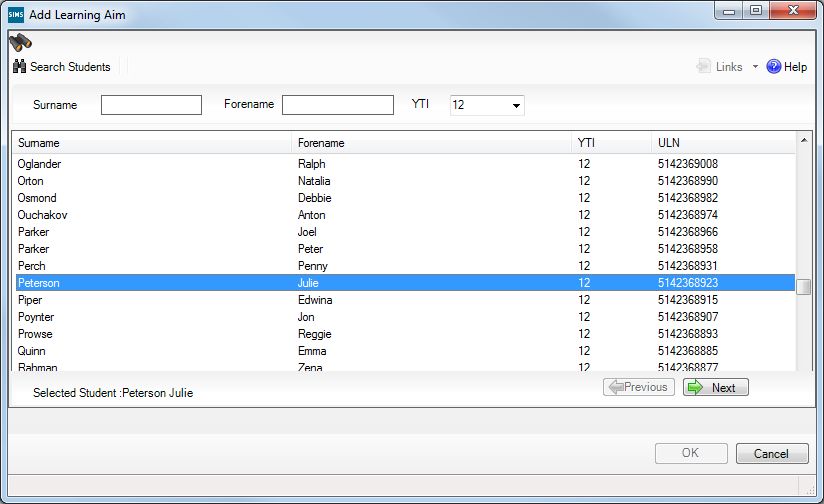Sort by the Forename column header

point(431,143)
